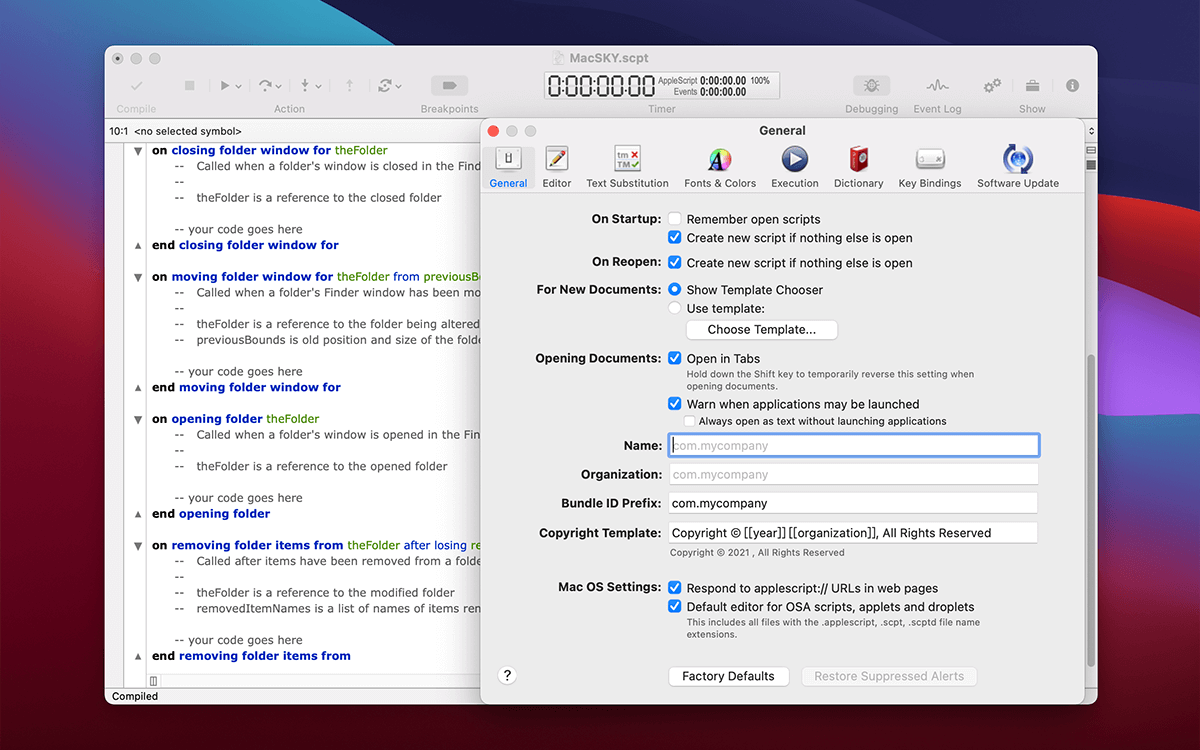Open the Software Update preferences tab
Viewport: 1200px width, 750px height.
click(x=1018, y=168)
